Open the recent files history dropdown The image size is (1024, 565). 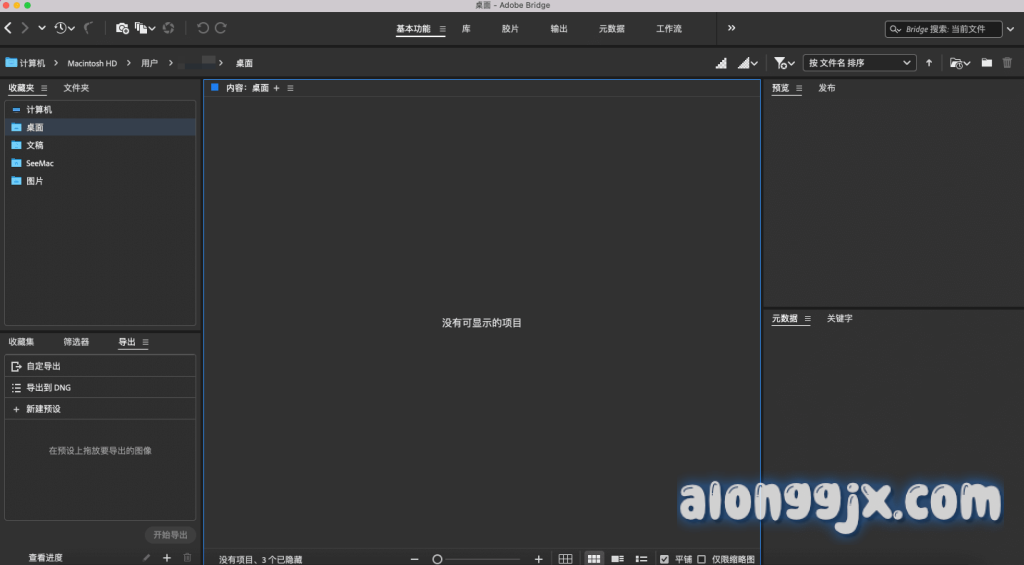pyautogui.click(x=65, y=28)
